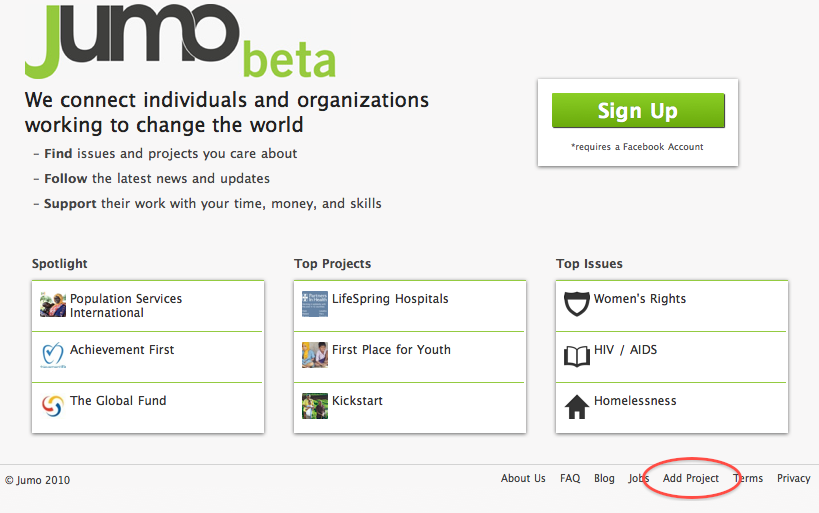Viewport: 819px width, 513px height.
Task: Open the Terms footer link
Action: (748, 479)
